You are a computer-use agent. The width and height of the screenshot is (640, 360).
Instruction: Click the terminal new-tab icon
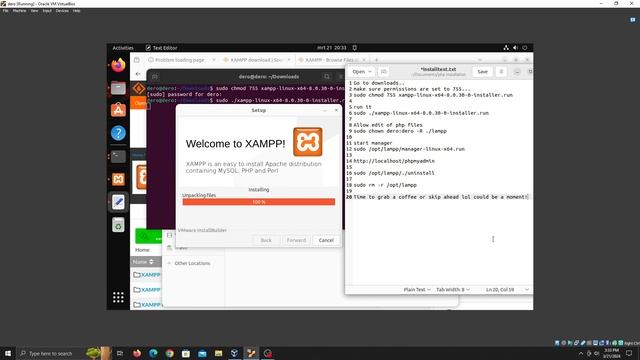[x=155, y=77]
